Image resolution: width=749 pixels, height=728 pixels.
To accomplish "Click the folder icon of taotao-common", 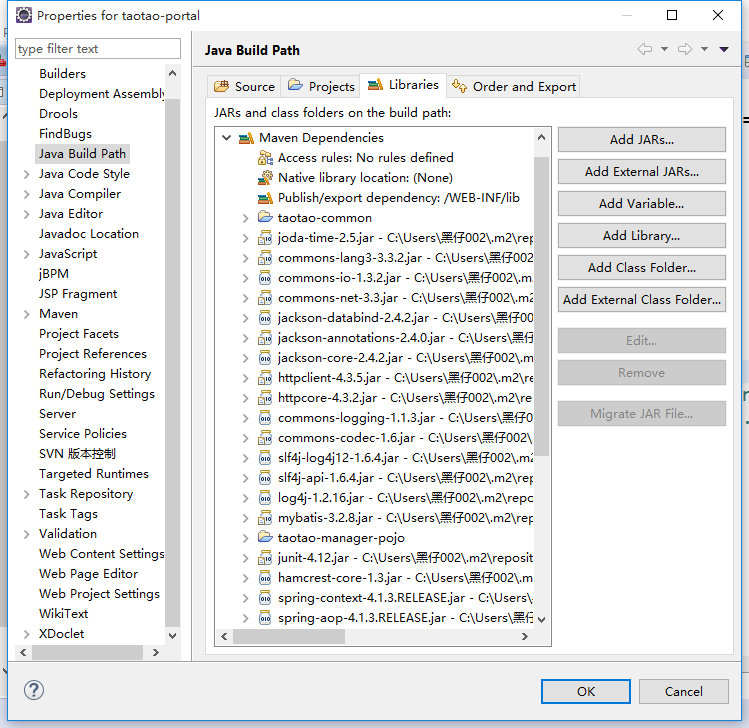I will coord(265,217).
